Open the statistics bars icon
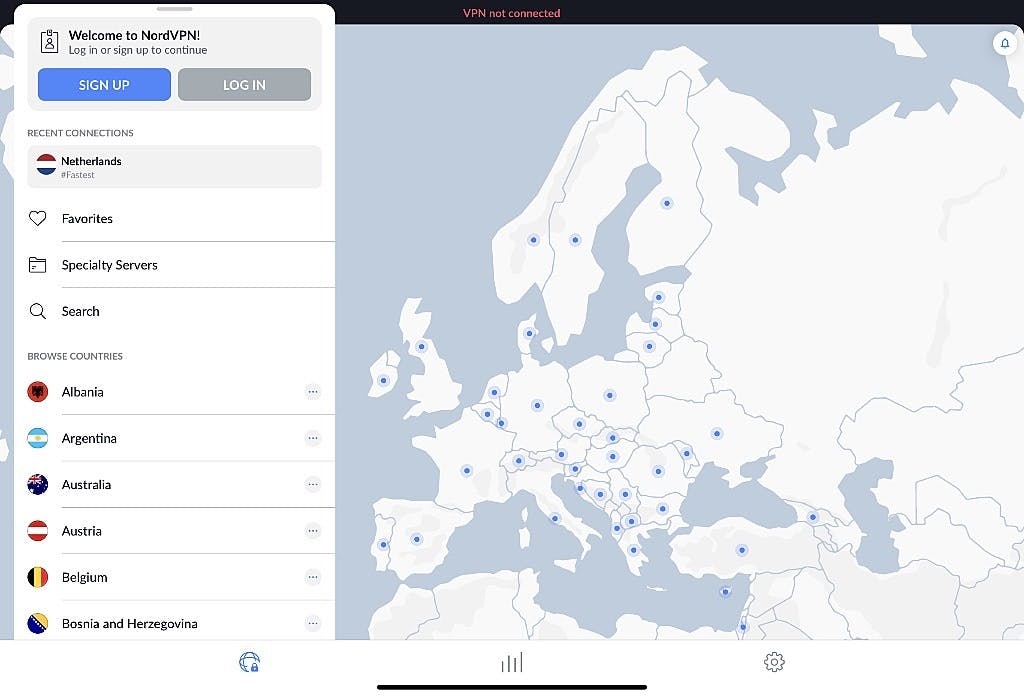 click(x=511, y=662)
